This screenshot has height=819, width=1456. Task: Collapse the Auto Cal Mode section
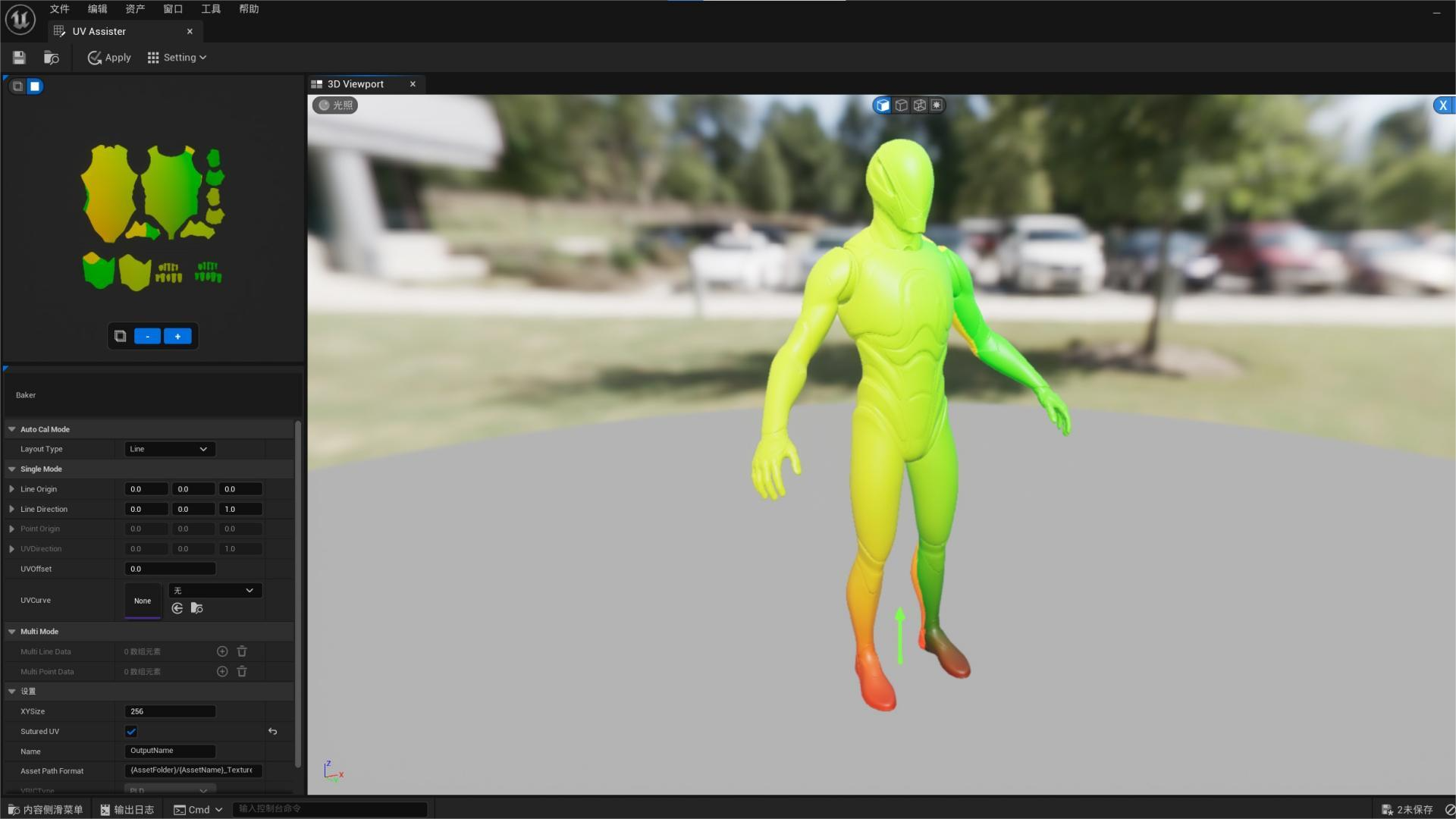12,429
